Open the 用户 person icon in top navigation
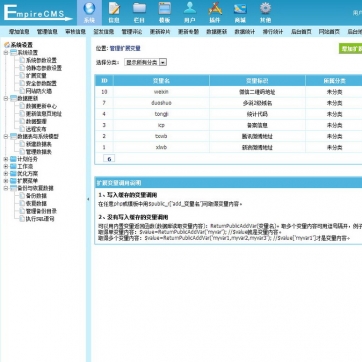This screenshot has height=362, width=362. tap(190, 9)
